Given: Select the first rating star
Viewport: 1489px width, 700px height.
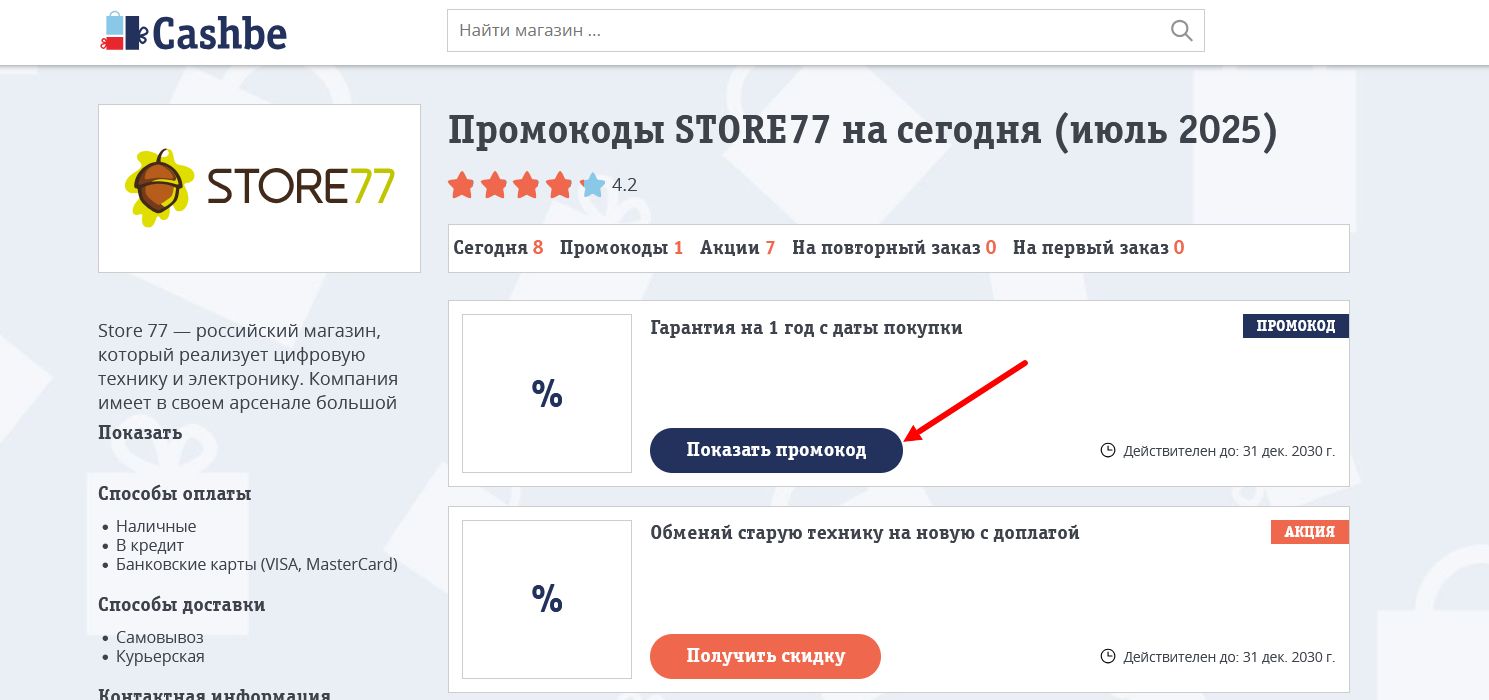Looking at the screenshot, I should pyautogui.click(x=461, y=185).
